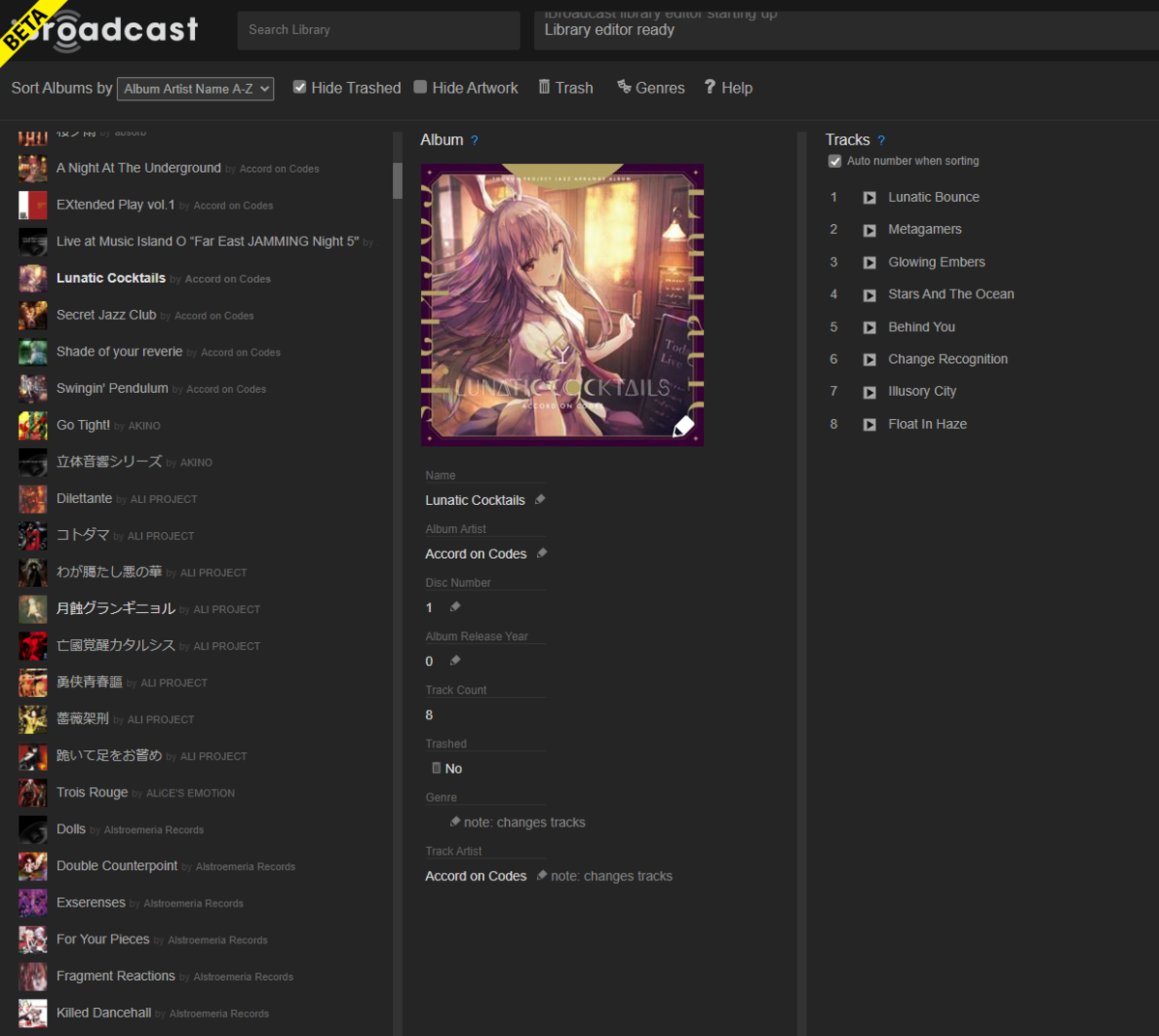The width and height of the screenshot is (1159, 1036).
Task: Edit the album name Lunatic Cocktails
Action: [x=540, y=499]
